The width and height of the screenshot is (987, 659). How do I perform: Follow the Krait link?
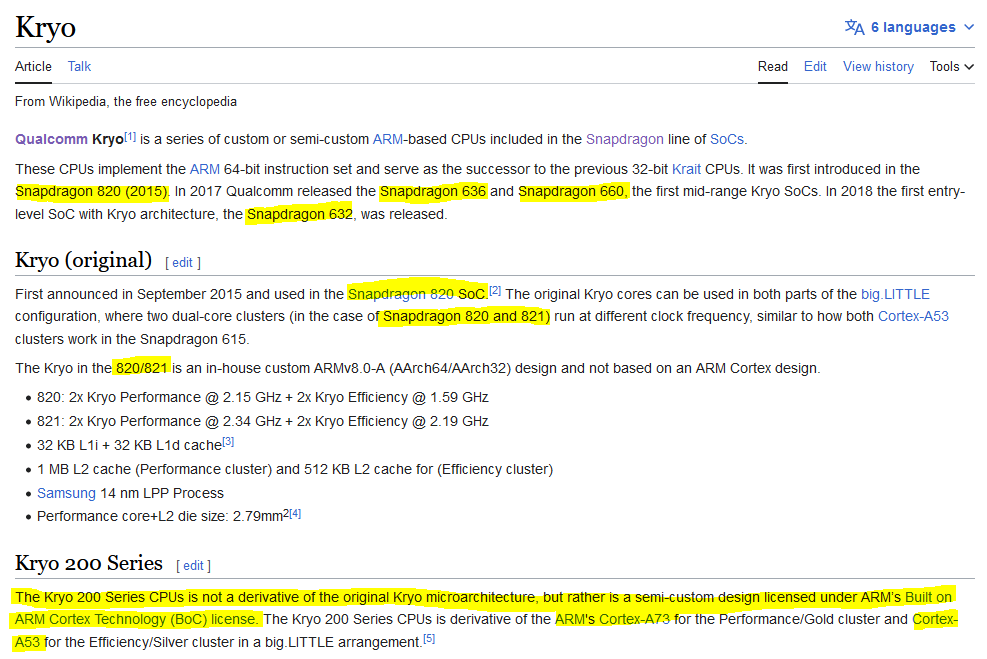click(686, 169)
